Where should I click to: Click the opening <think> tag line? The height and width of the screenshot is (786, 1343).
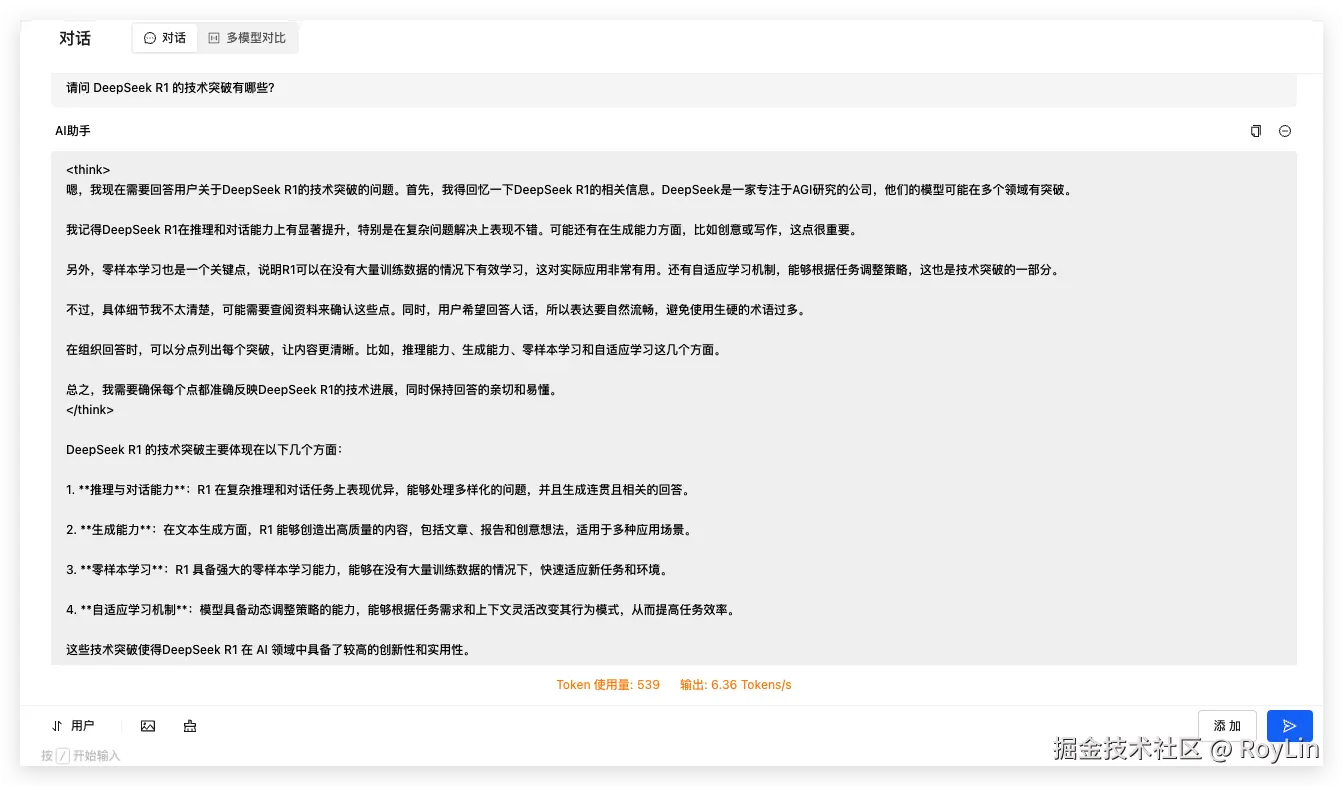88,170
